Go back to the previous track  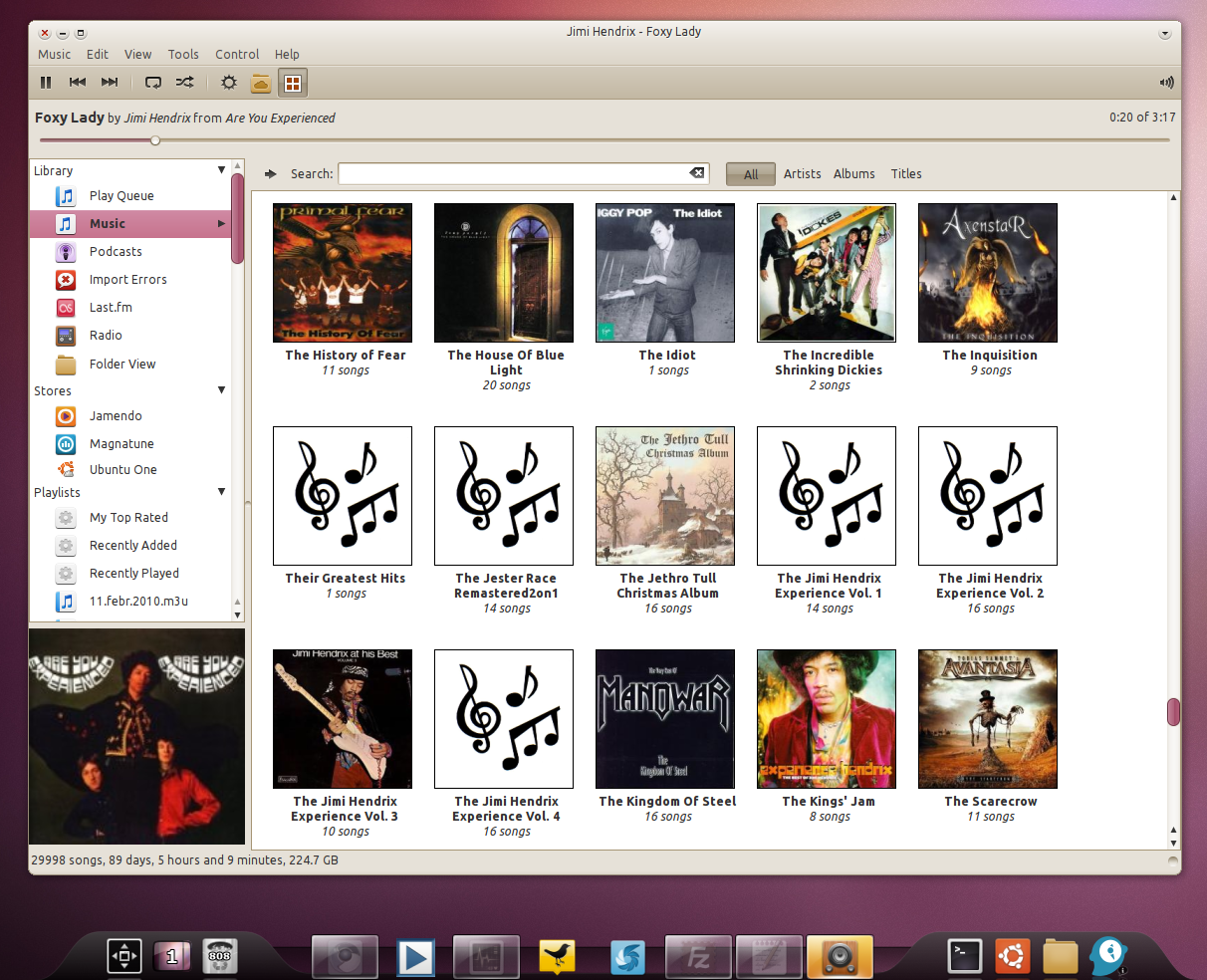coord(78,83)
